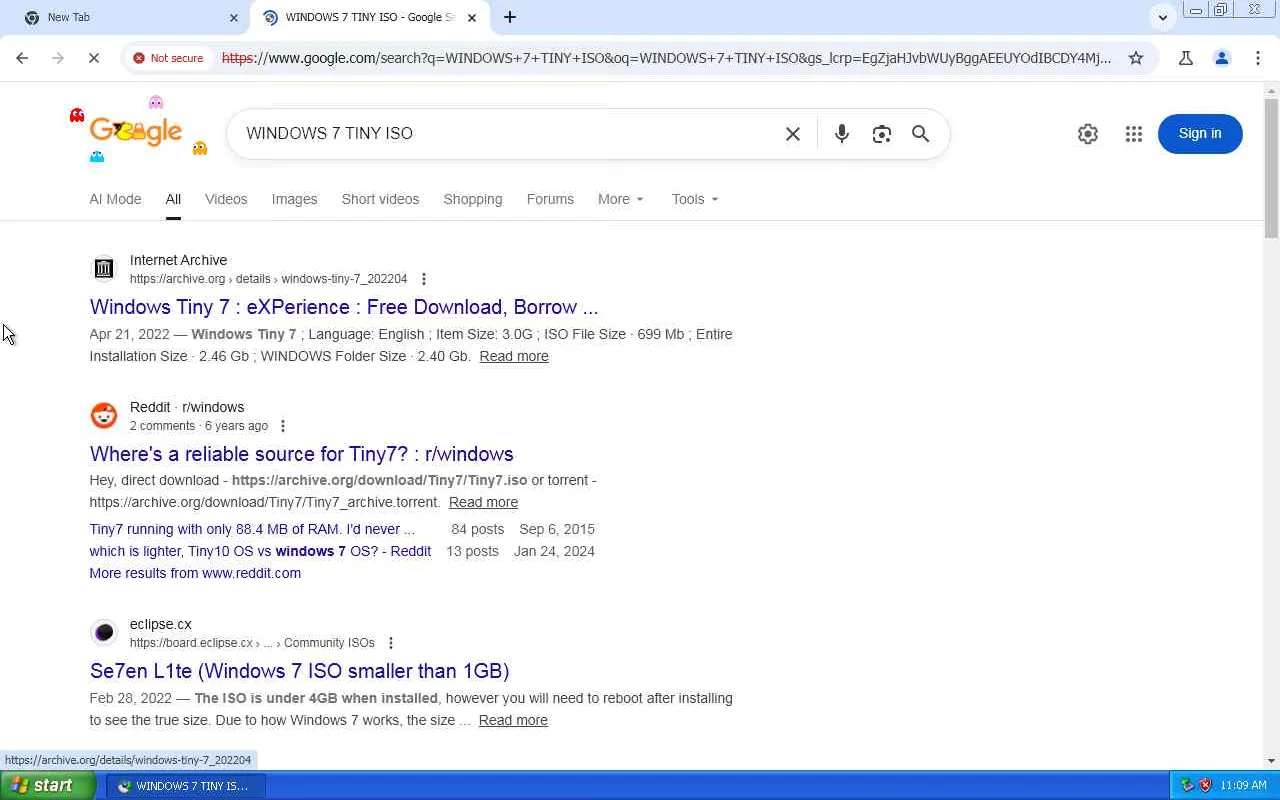
Task: Open More results from www.reddit.com
Action: click(195, 573)
